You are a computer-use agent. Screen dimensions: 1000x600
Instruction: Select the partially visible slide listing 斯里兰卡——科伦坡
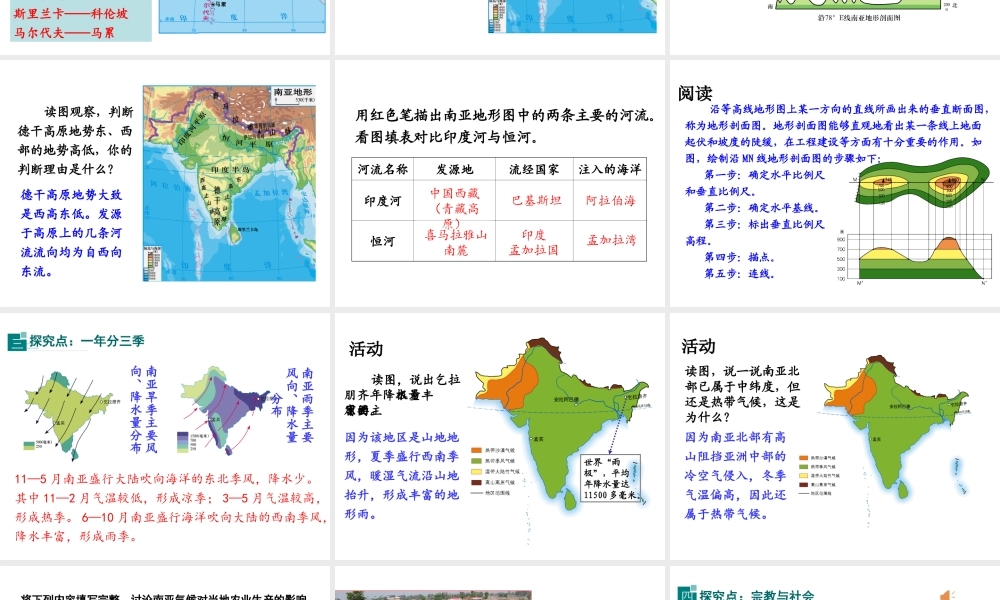(165, 27)
